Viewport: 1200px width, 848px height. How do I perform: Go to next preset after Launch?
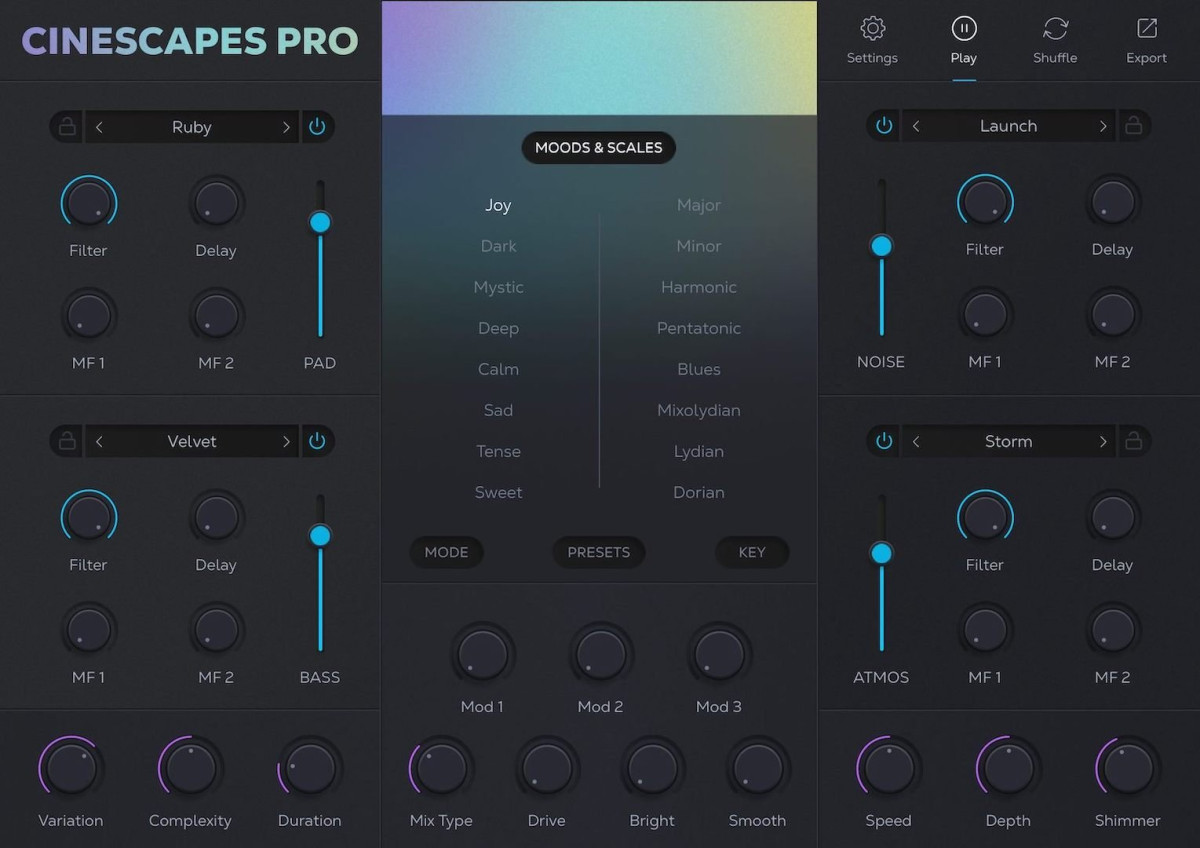(x=1103, y=126)
